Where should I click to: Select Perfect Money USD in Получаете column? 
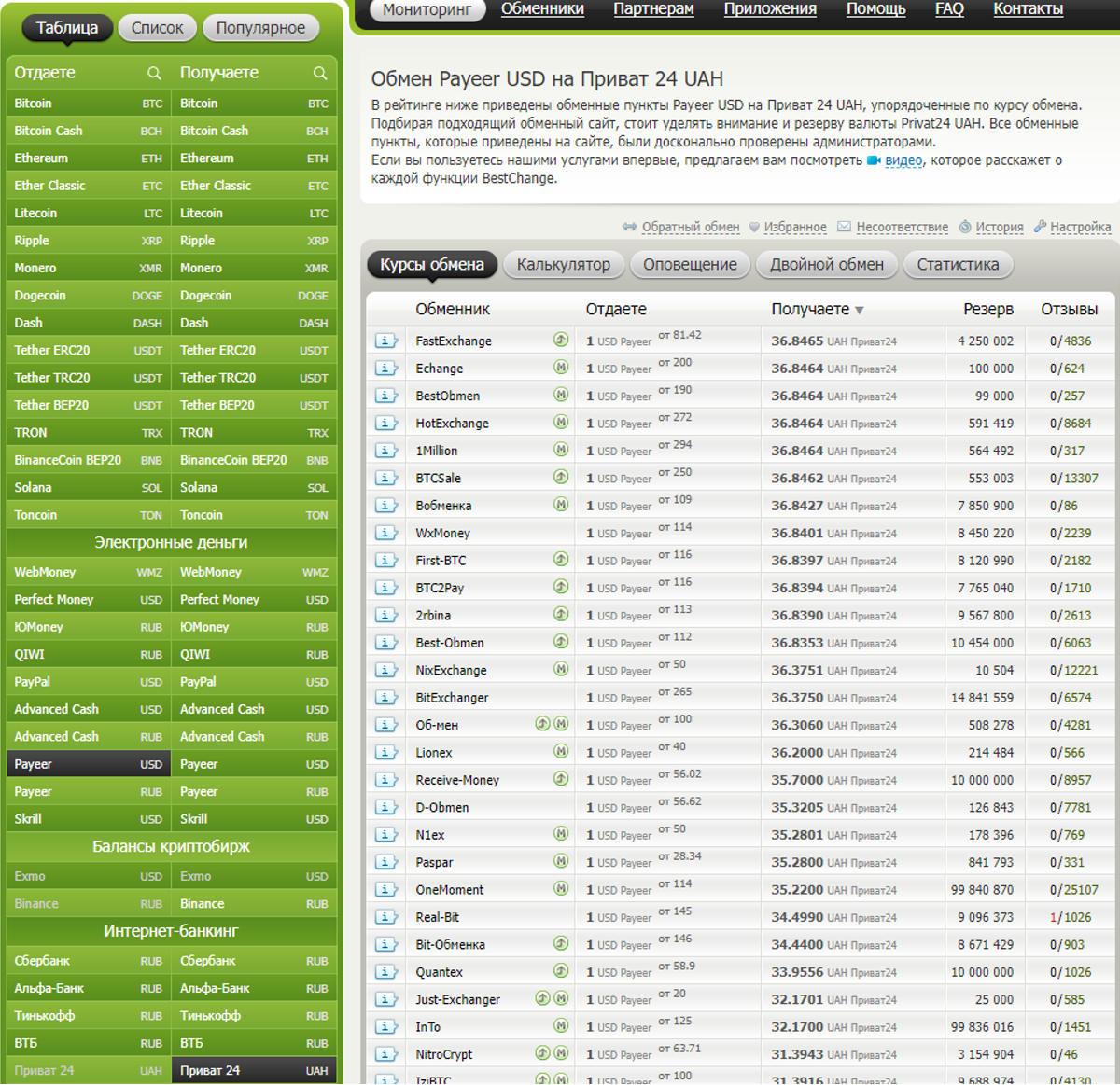click(254, 600)
